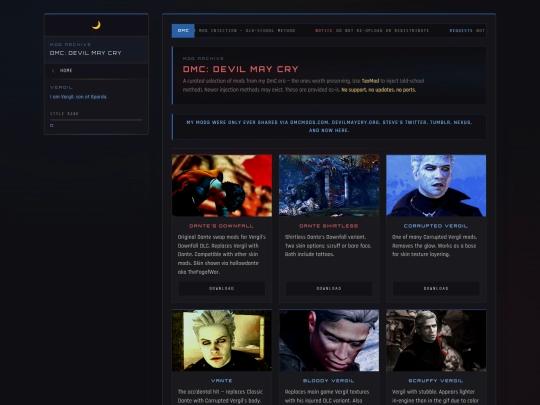Click the Corrupted Vergil card title
This screenshot has height=405, width=540.
pyautogui.click(x=436, y=226)
